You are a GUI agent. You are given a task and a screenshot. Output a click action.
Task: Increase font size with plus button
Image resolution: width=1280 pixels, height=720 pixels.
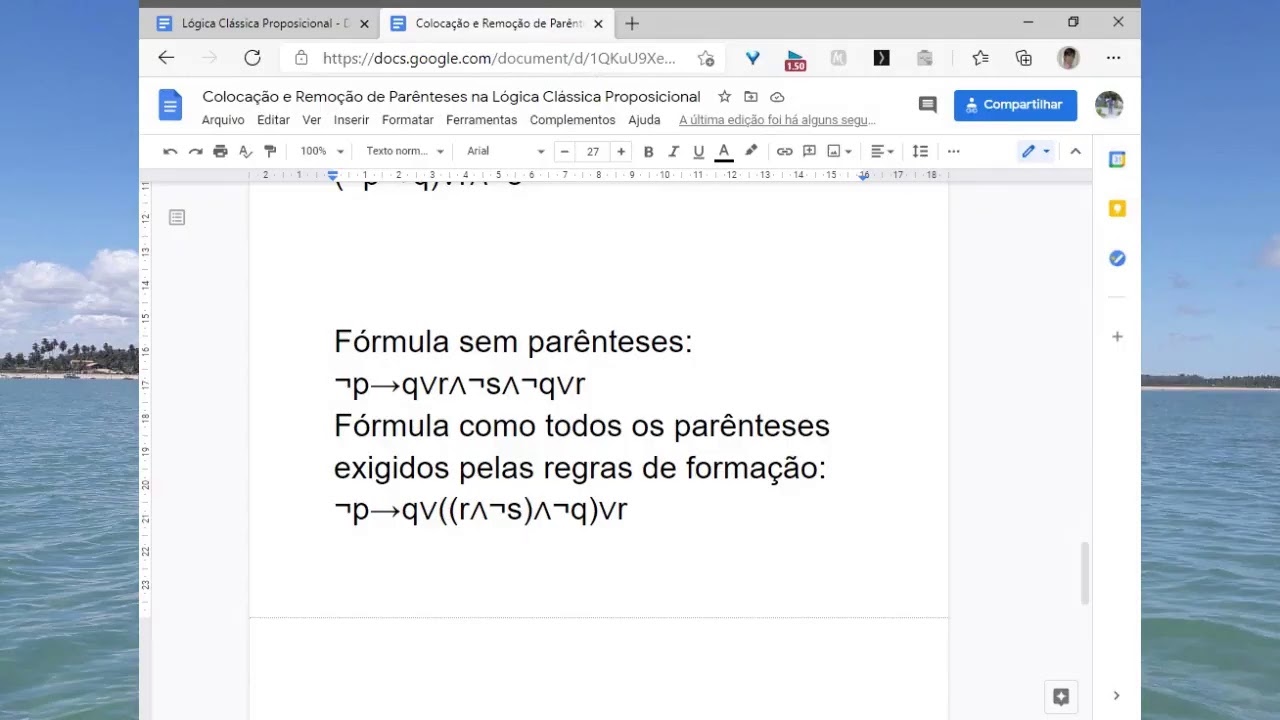(621, 151)
